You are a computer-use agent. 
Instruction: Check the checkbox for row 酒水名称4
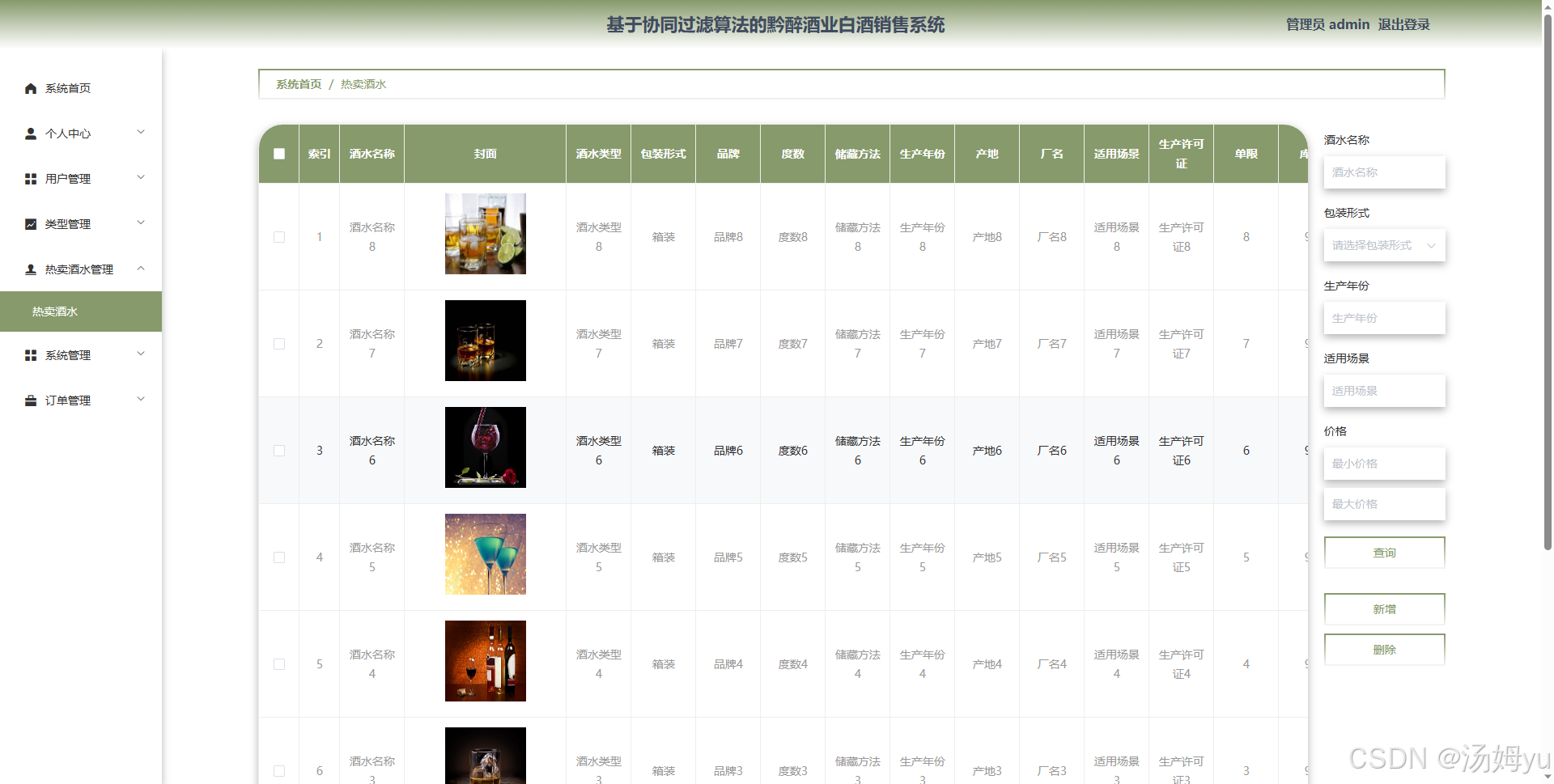(x=279, y=664)
